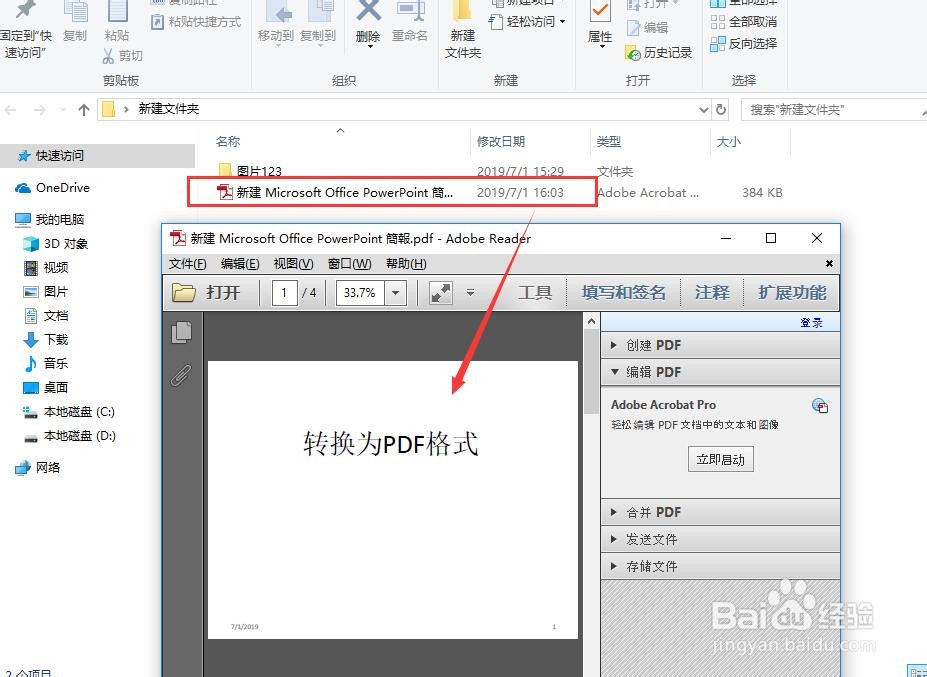The height and width of the screenshot is (677, 927).
Task: Click the Copy icon in clipboard group
Action: tap(76, 11)
